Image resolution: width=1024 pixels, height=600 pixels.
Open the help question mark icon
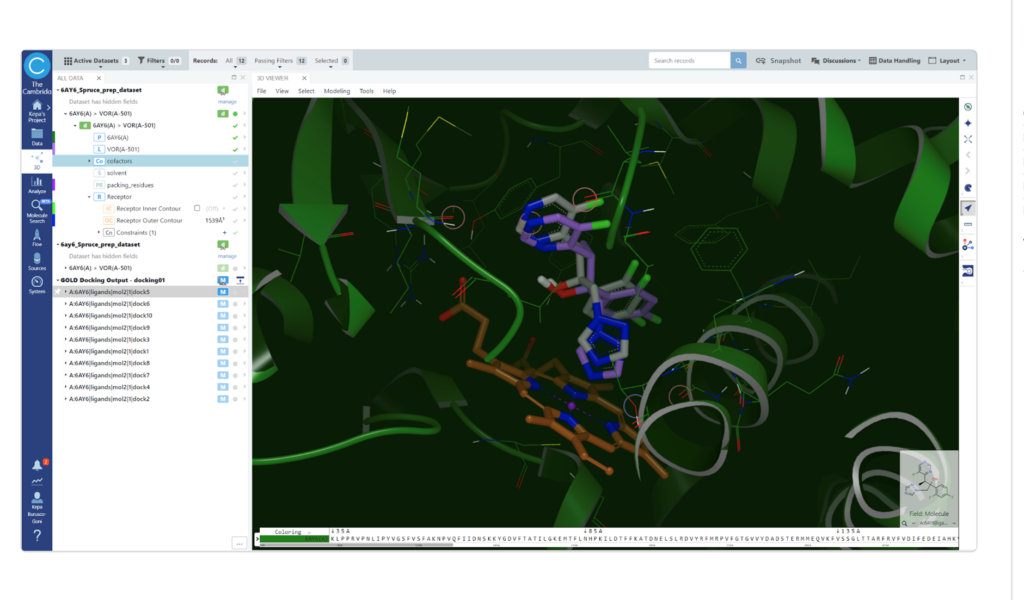(x=37, y=536)
